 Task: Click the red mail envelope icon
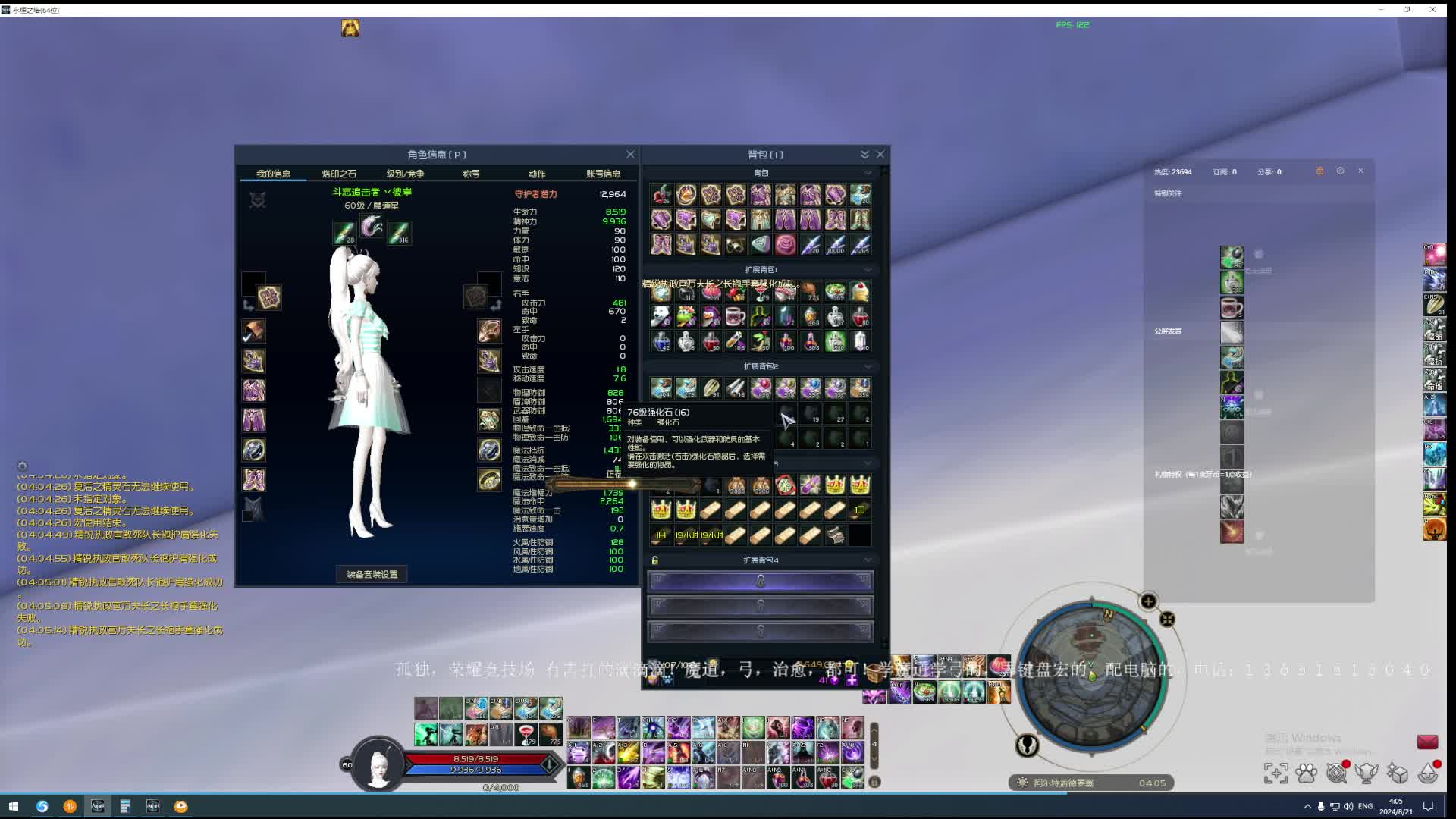(x=1427, y=742)
